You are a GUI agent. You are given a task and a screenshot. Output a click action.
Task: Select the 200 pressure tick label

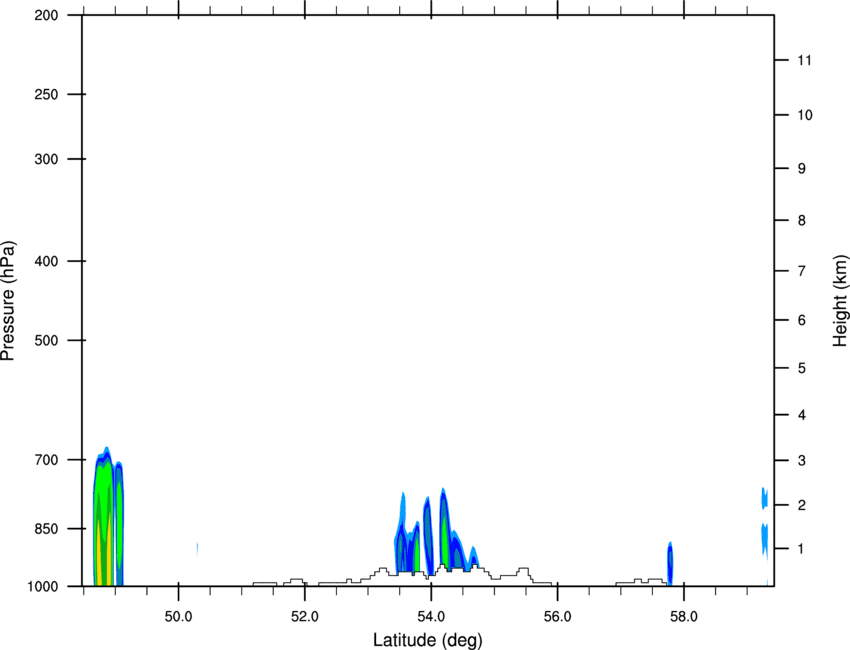pyautogui.click(x=46, y=15)
